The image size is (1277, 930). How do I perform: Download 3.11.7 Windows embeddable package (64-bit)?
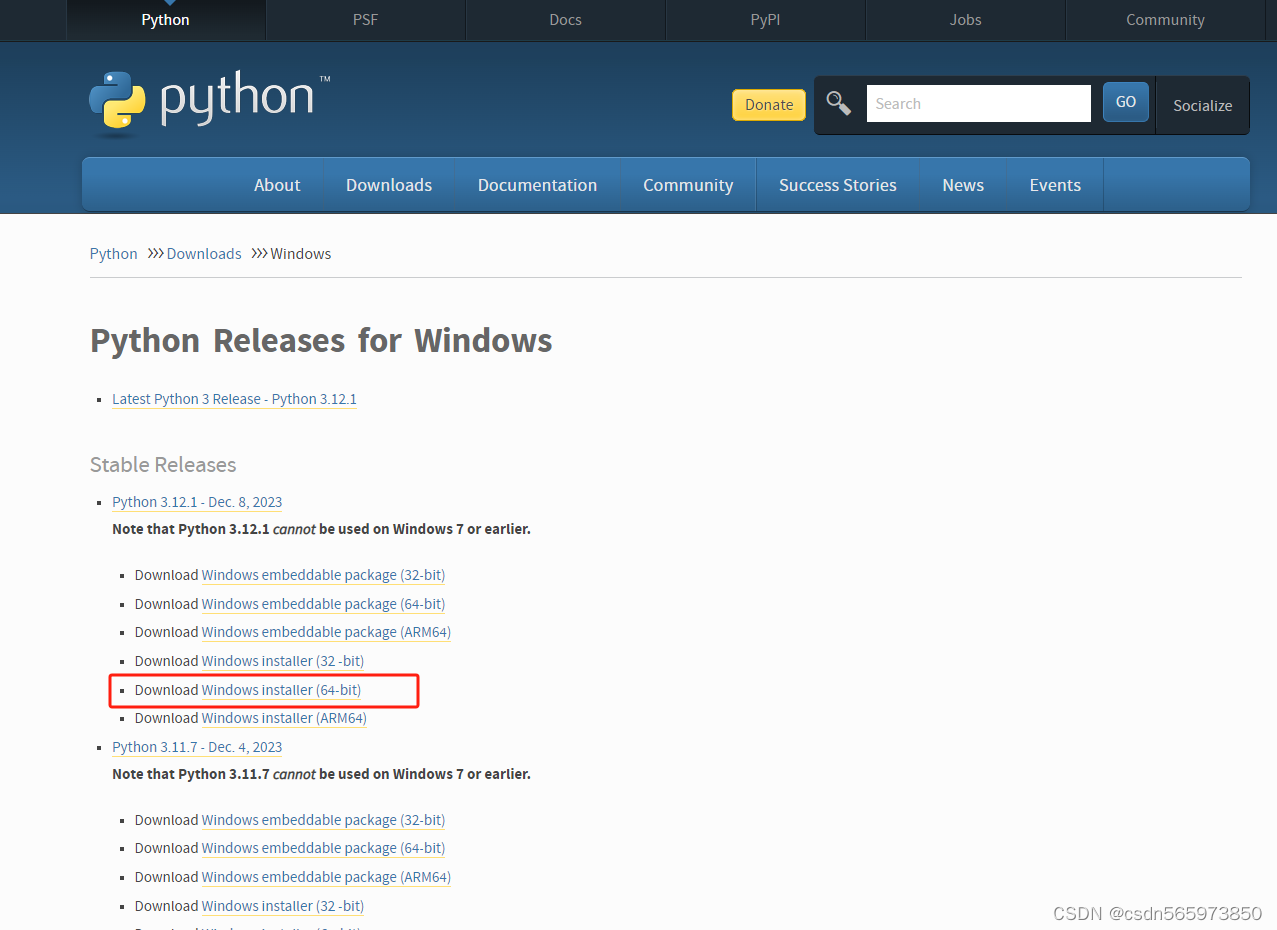point(323,848)
